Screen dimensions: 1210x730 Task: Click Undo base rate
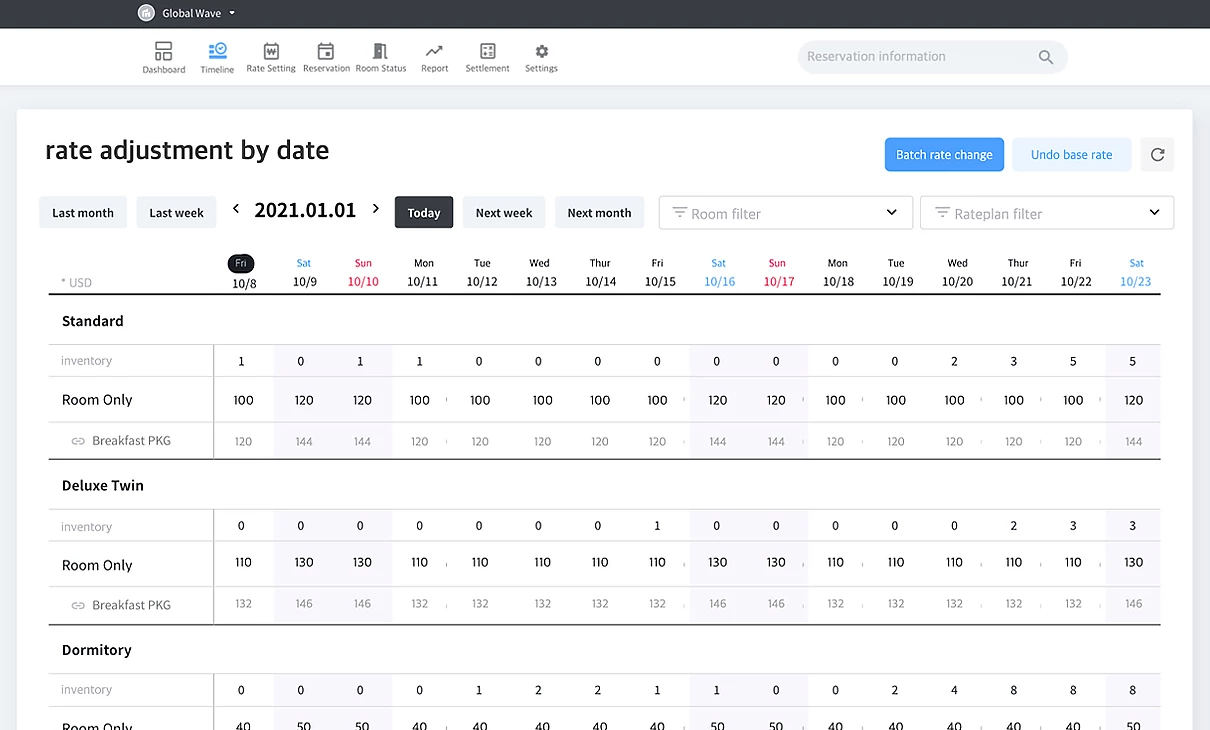1071,154
